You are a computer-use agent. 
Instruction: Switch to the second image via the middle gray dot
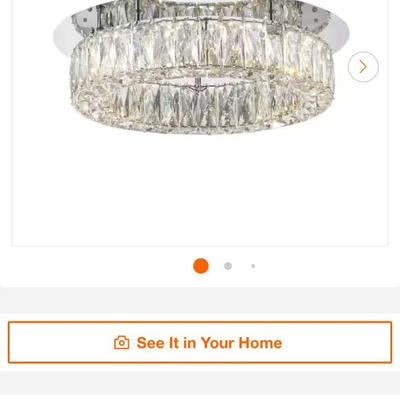tap(228, 266)
